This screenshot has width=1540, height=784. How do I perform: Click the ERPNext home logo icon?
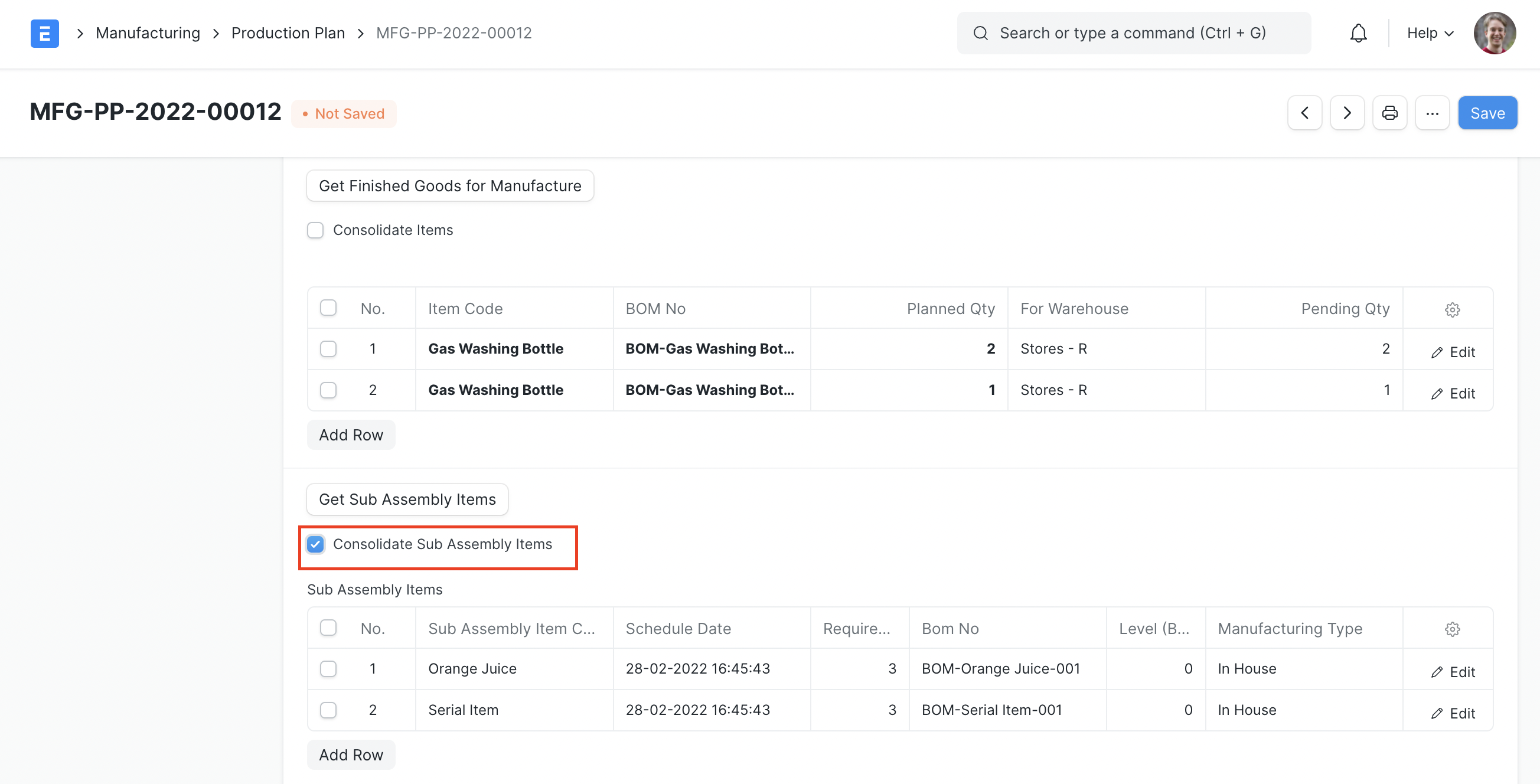point(44,33)
